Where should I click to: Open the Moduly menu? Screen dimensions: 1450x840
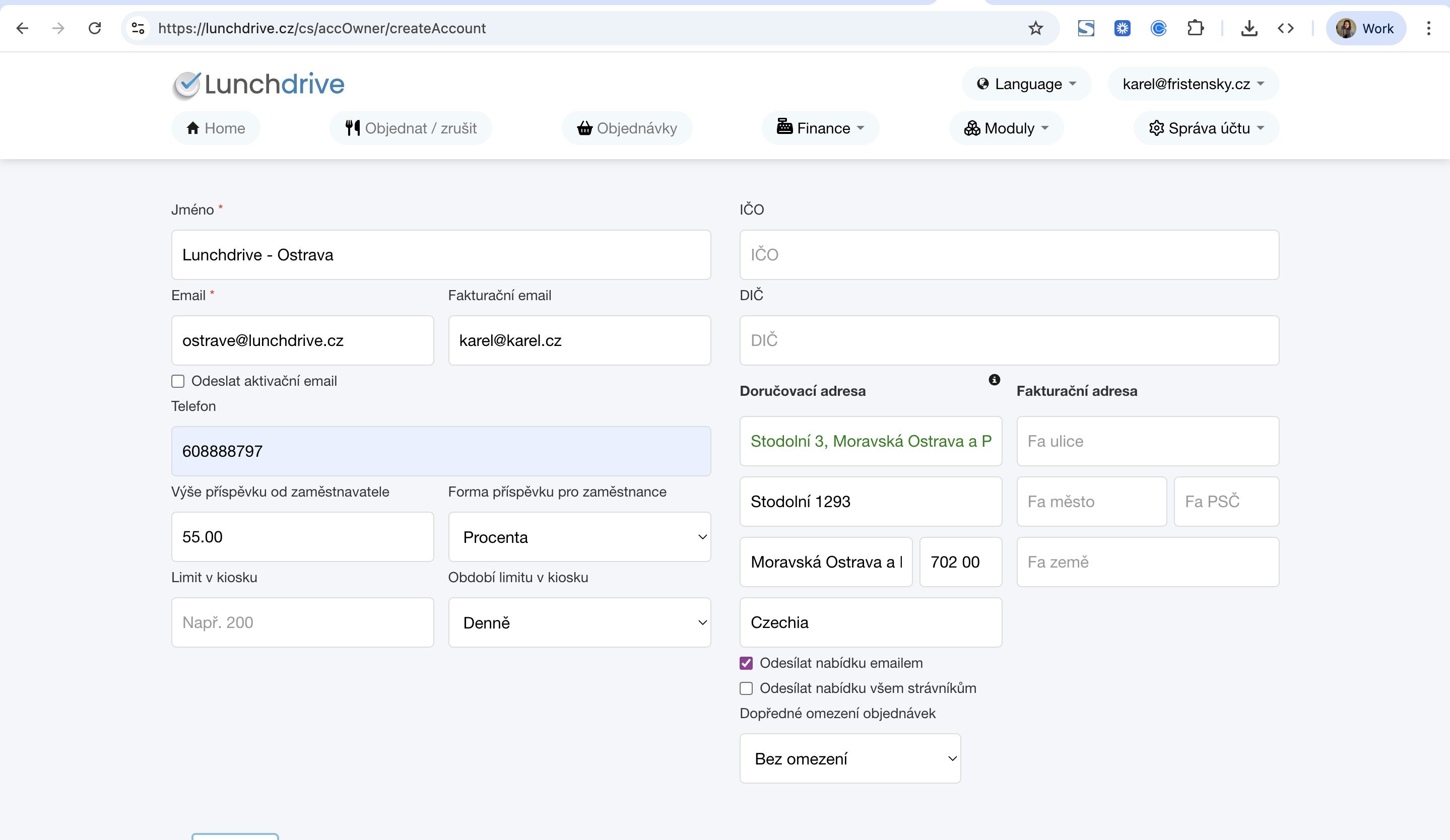click(1006, 128)
